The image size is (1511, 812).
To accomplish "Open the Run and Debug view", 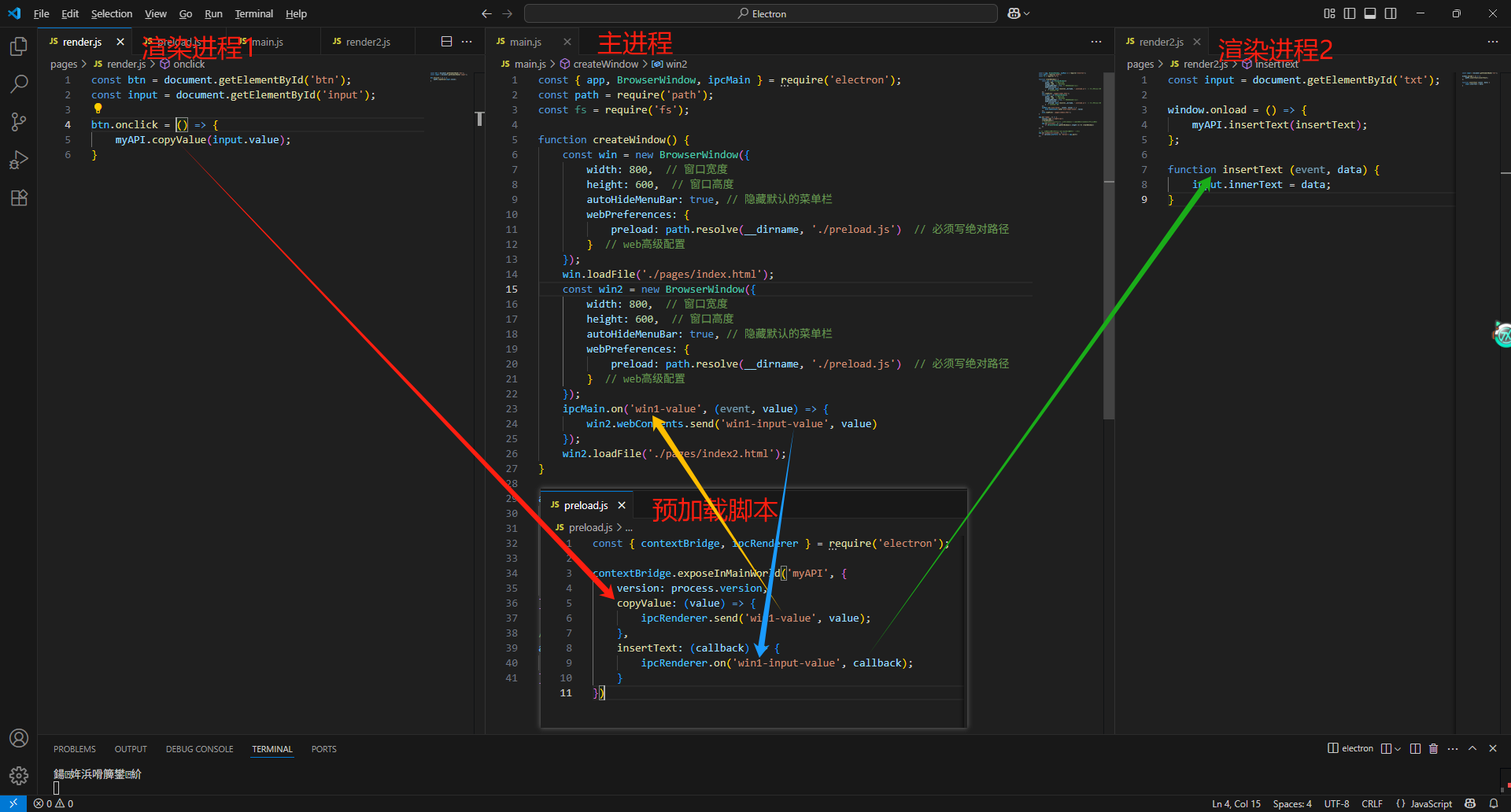I will coord(19,160).
